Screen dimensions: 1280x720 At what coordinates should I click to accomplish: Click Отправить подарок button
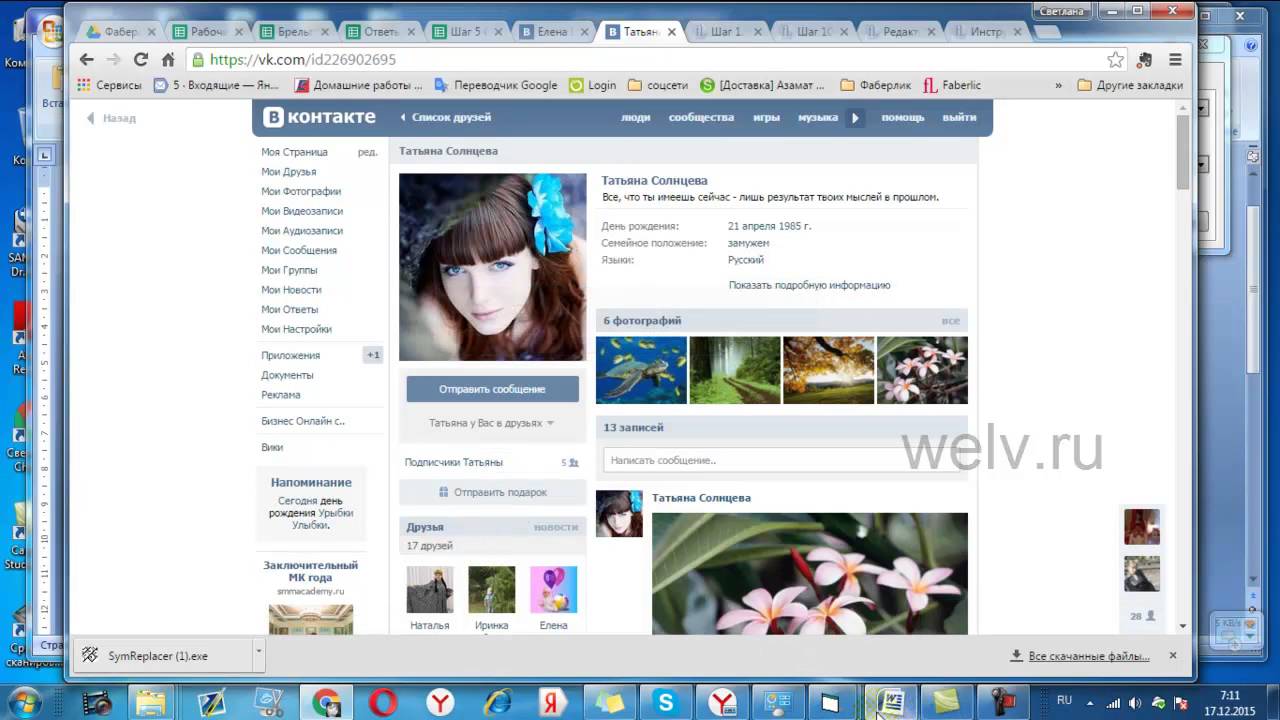tap(492, 492)
